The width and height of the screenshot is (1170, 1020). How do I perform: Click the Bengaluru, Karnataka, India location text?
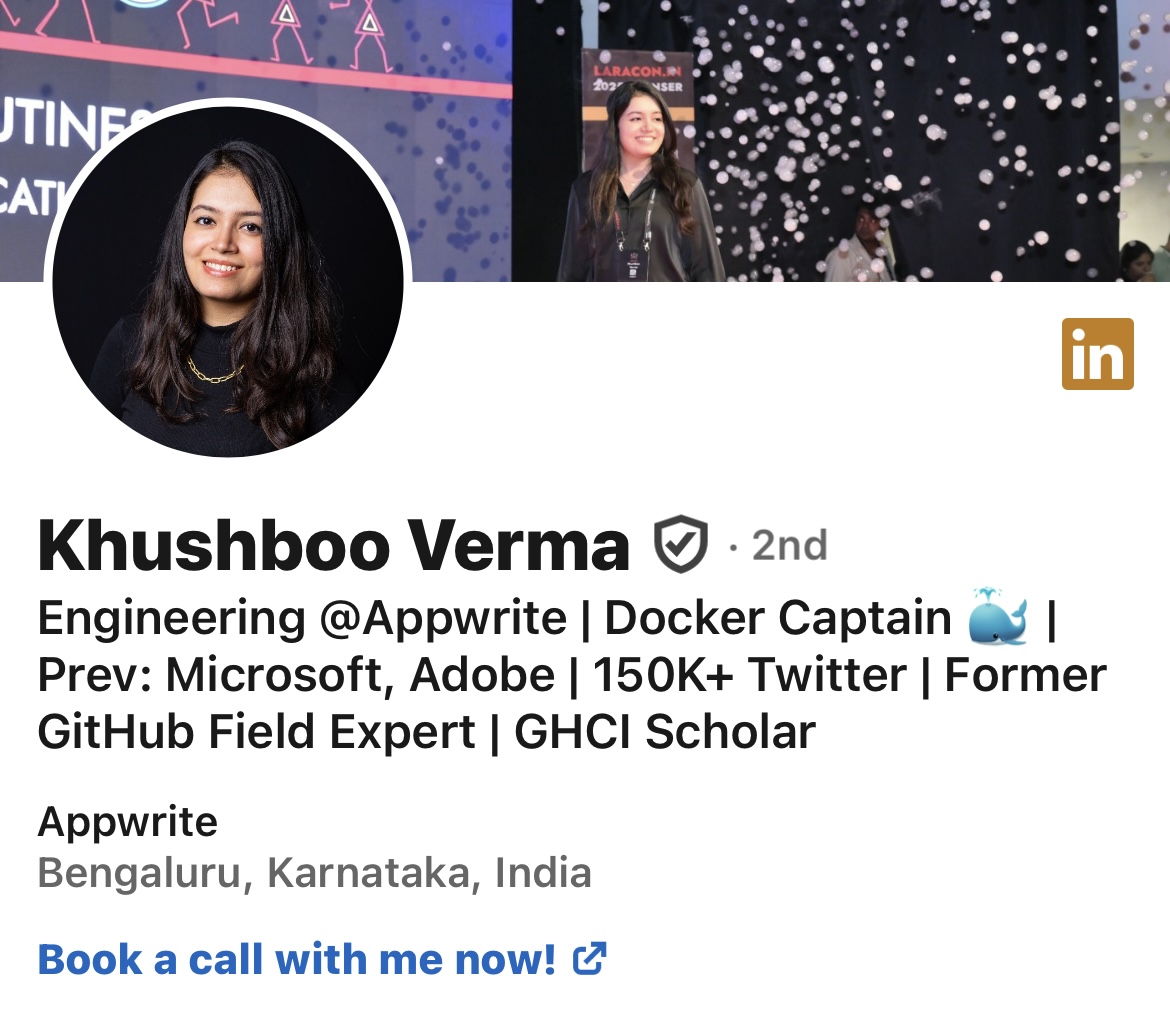coord(314,872)
